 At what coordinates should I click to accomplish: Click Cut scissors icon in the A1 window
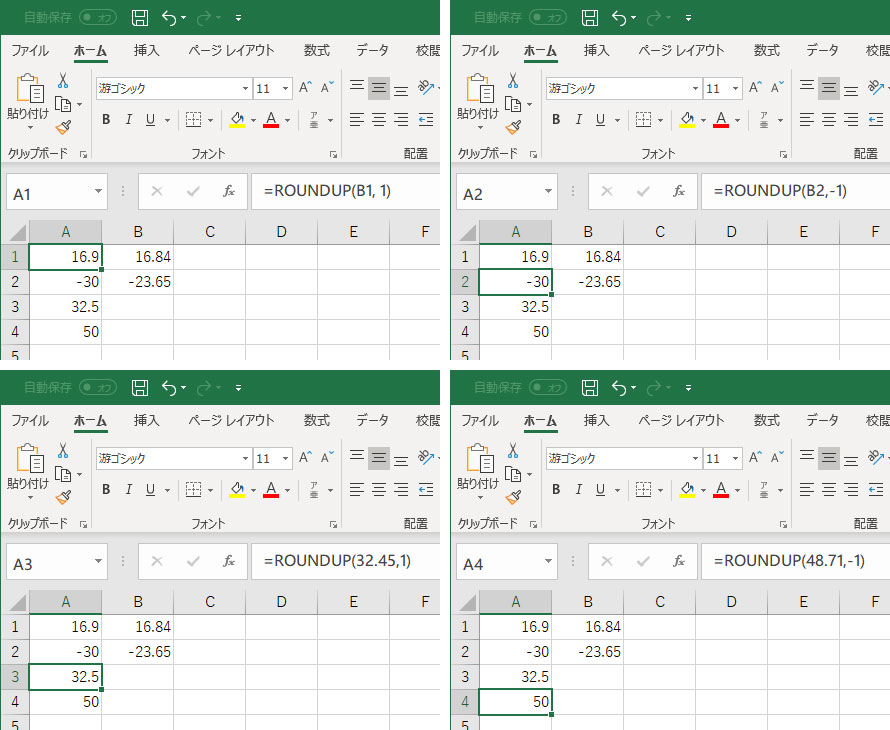click(x=63, y=81)
